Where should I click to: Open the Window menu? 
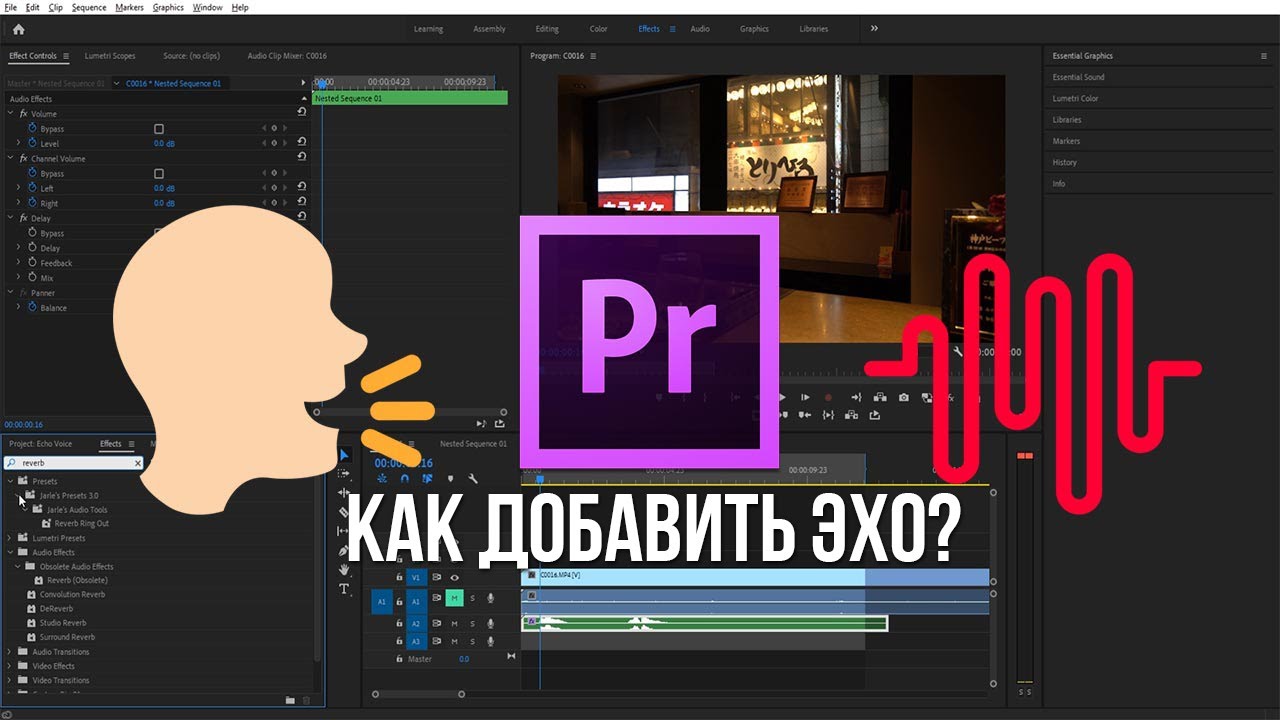tap(207, 7)
